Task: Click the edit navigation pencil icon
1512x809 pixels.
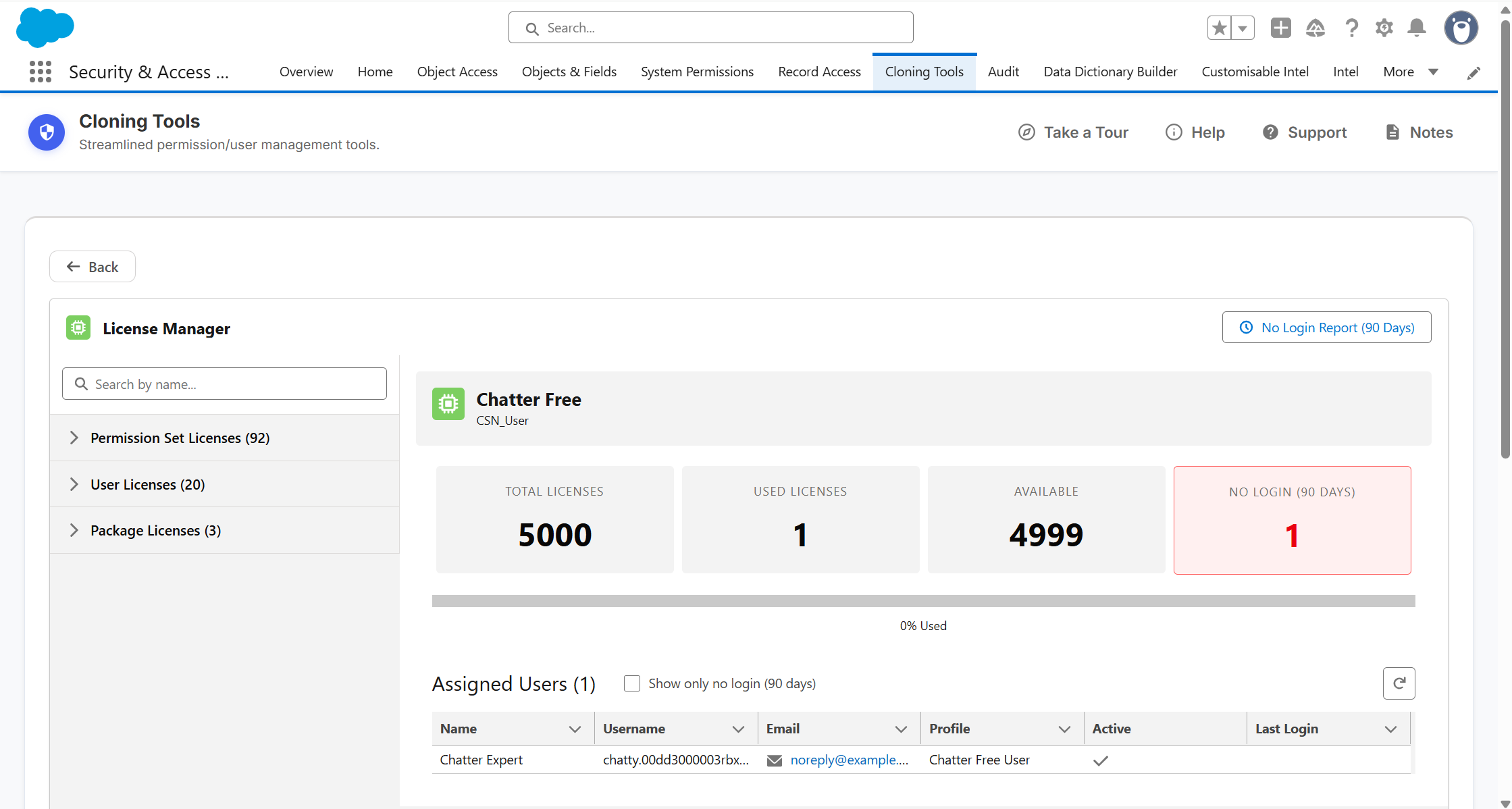Action: point(1474,72)
